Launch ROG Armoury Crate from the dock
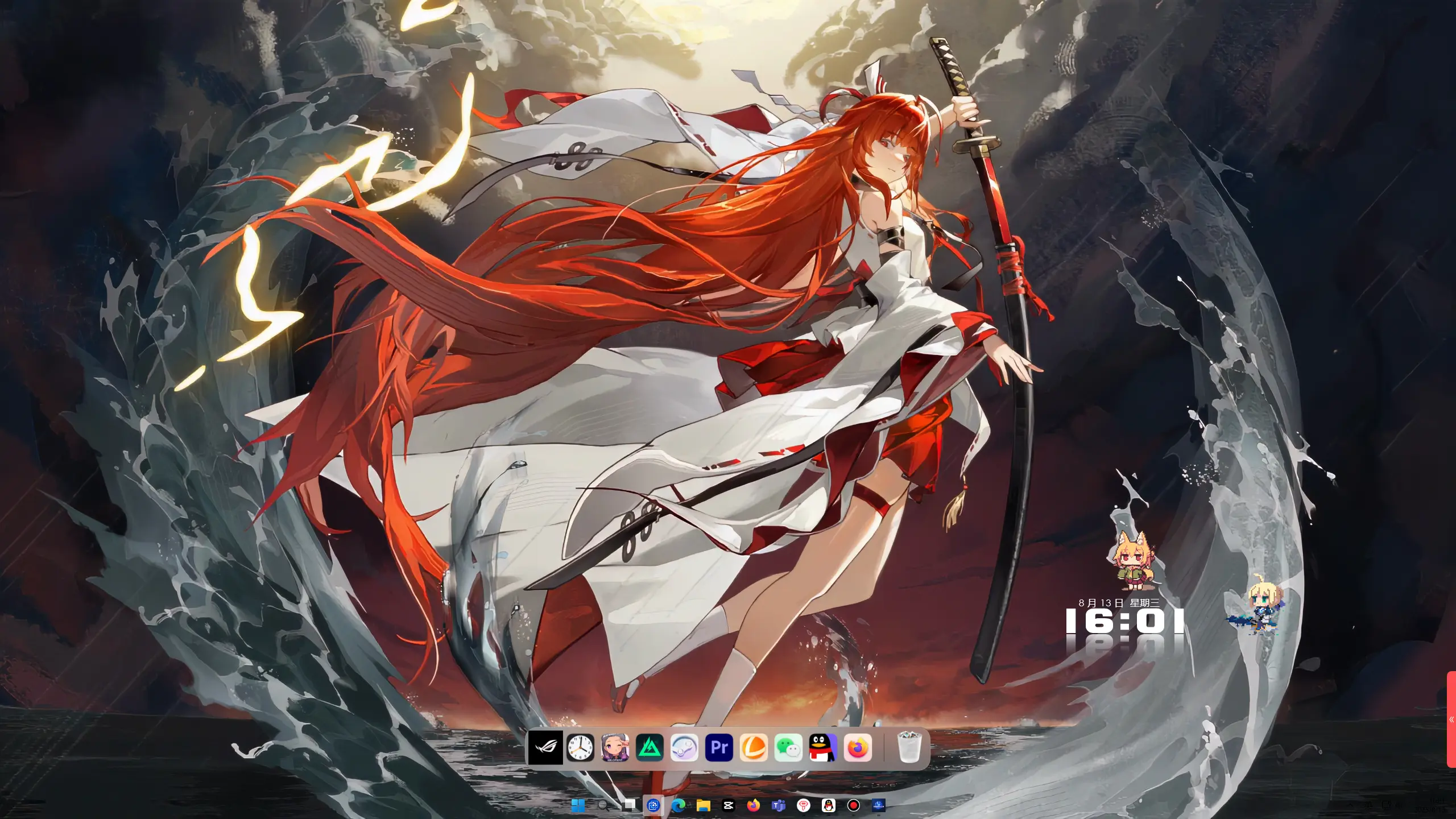The width and height of the screenshot is (1456, 819). click(546, 748)
